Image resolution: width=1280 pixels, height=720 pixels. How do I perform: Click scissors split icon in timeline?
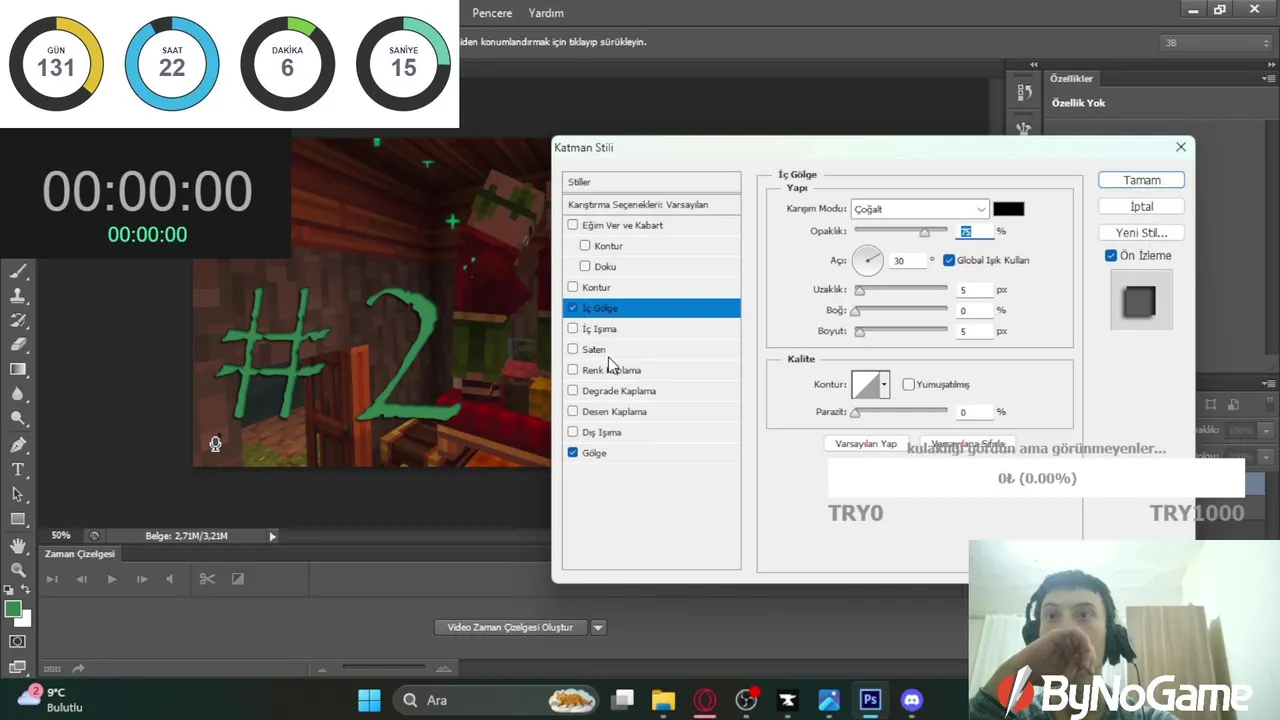click(207, 579)
